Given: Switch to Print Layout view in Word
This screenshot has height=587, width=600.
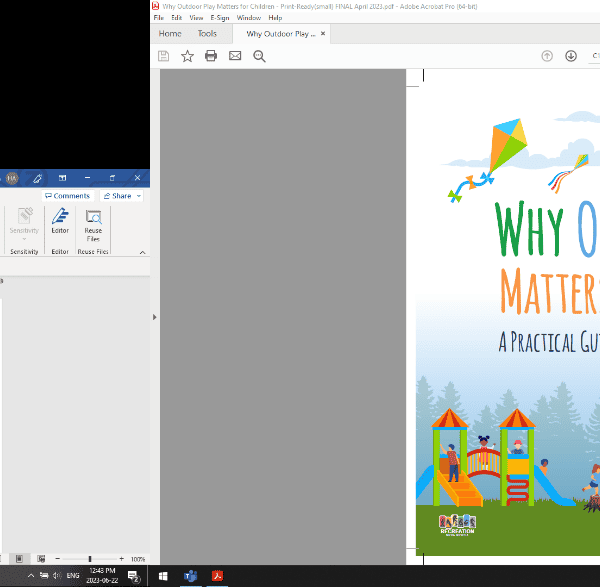Looking at the screenshot, I should coord(17,559).
